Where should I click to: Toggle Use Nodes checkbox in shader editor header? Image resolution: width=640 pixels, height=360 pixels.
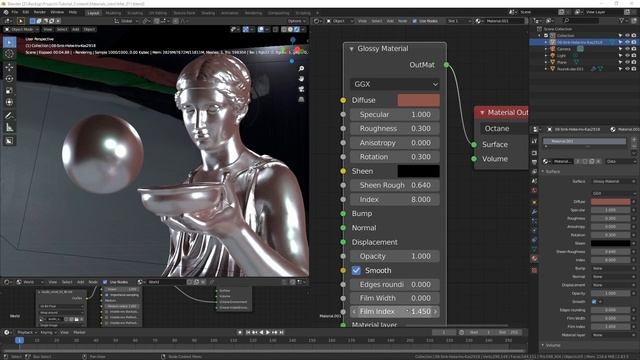tap(415, 21)
